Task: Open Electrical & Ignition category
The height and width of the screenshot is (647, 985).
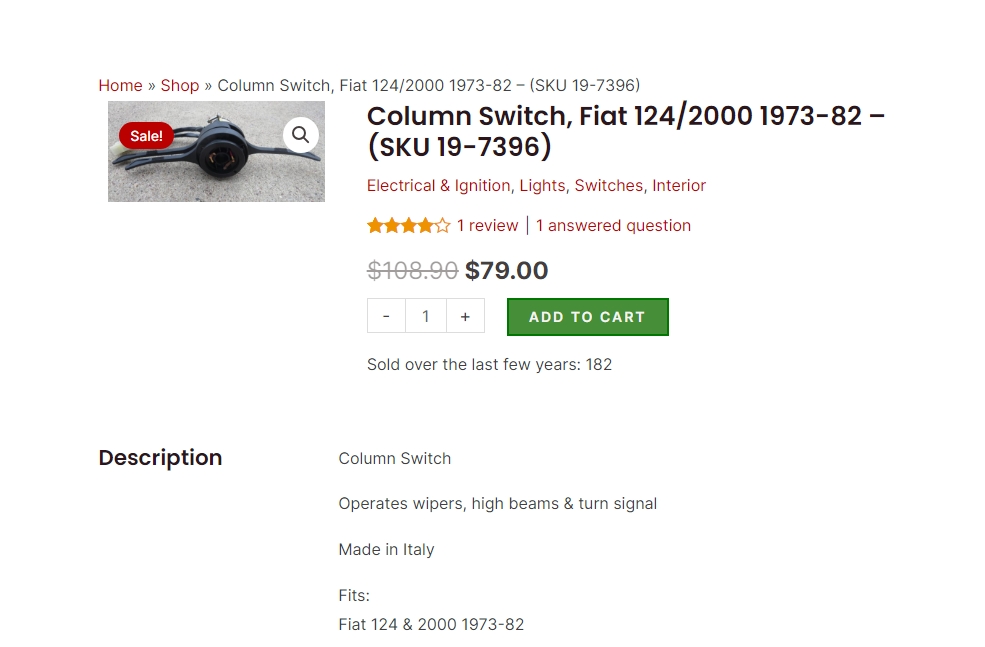Action: 438,185
